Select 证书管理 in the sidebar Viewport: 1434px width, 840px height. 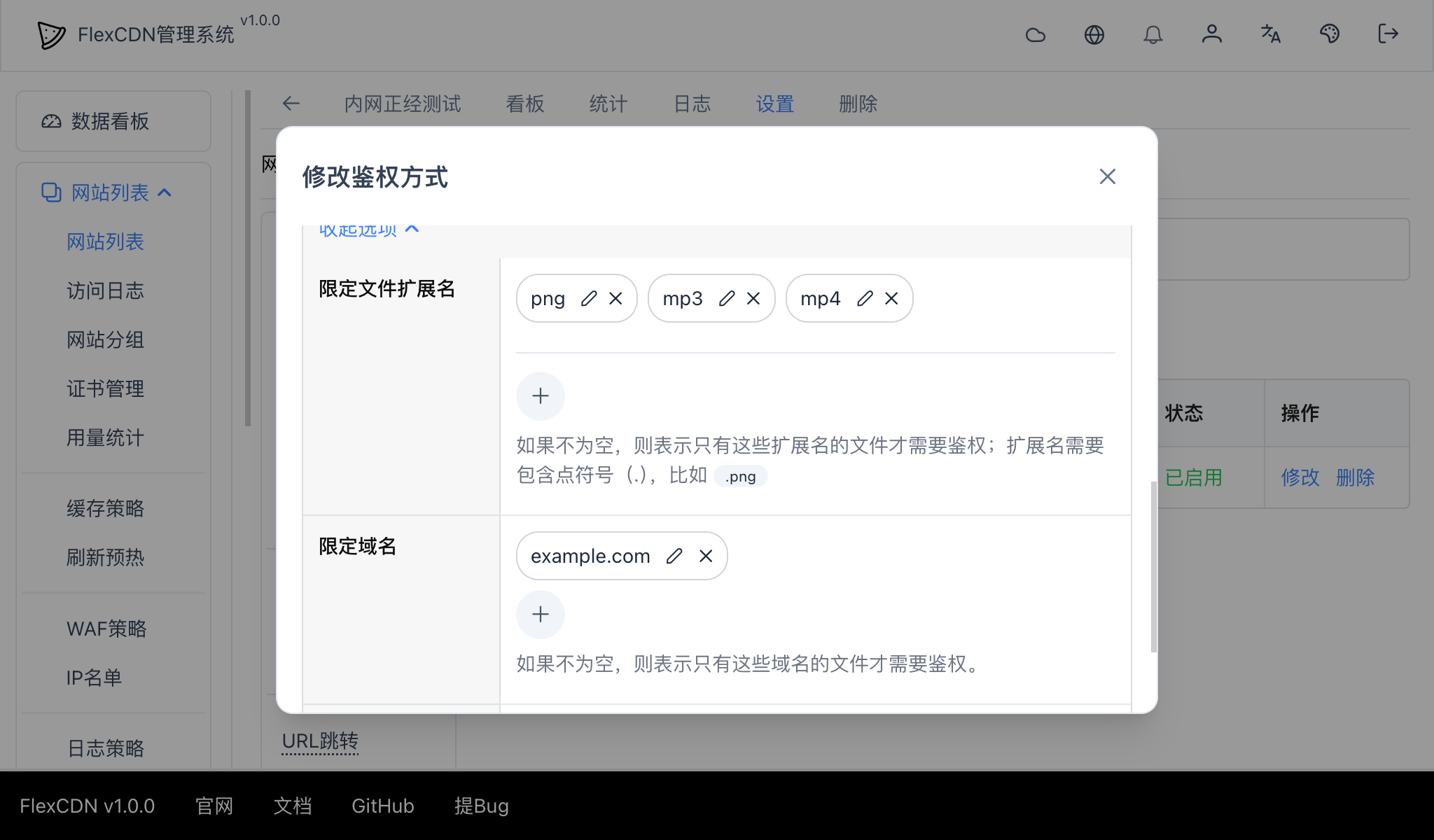point(105,389)
